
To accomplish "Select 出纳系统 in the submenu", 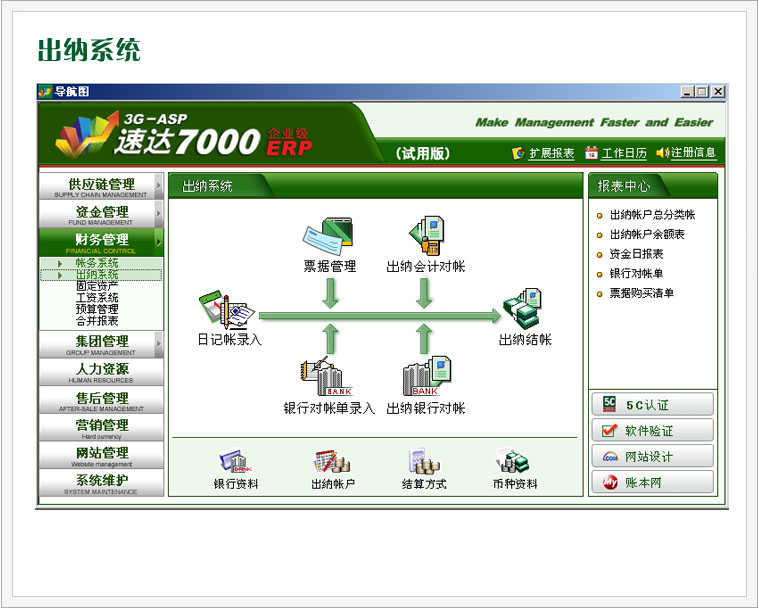I will 97,275.
